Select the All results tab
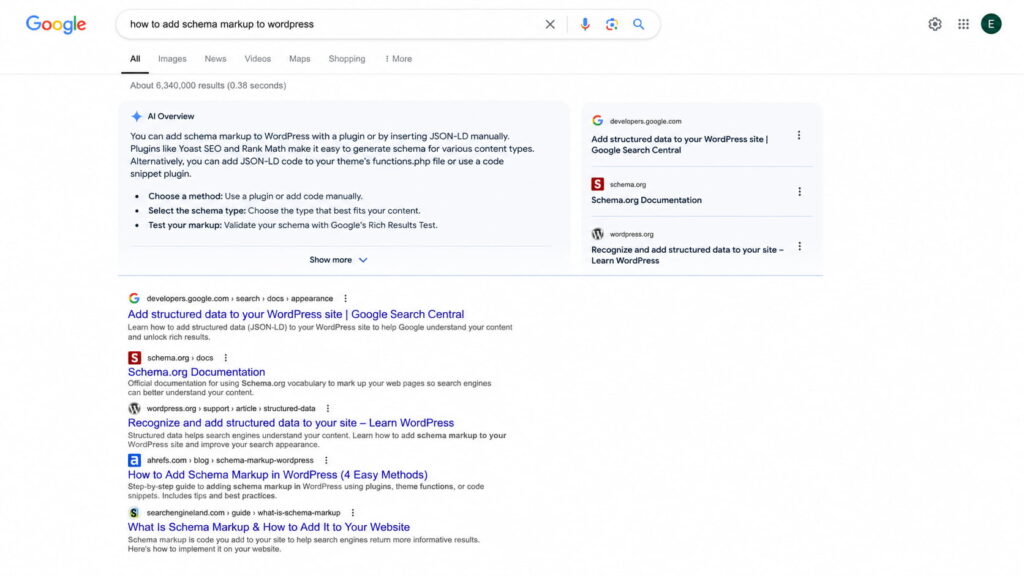 135,59
